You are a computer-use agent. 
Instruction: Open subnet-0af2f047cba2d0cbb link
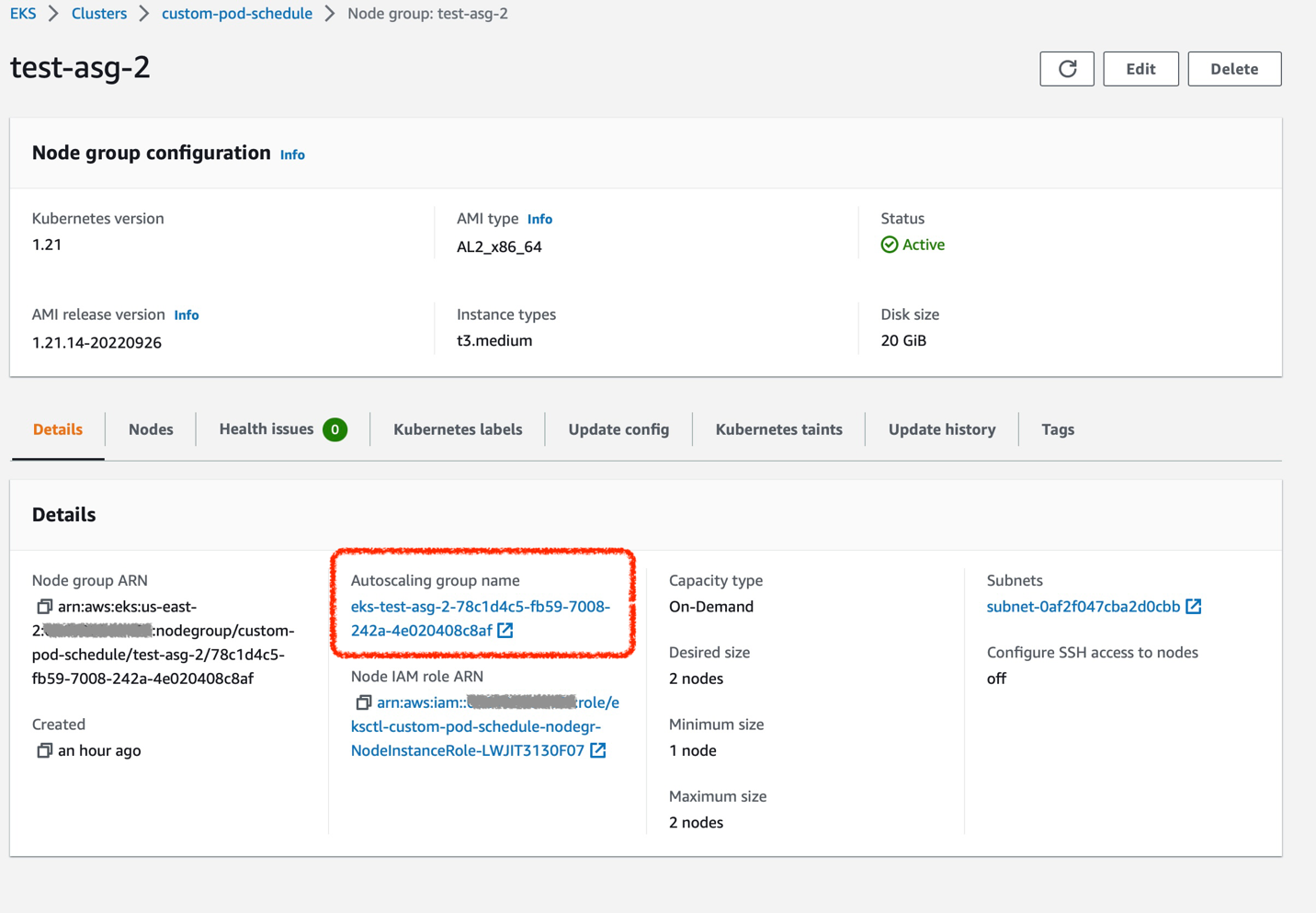(x=1083, y=607)
